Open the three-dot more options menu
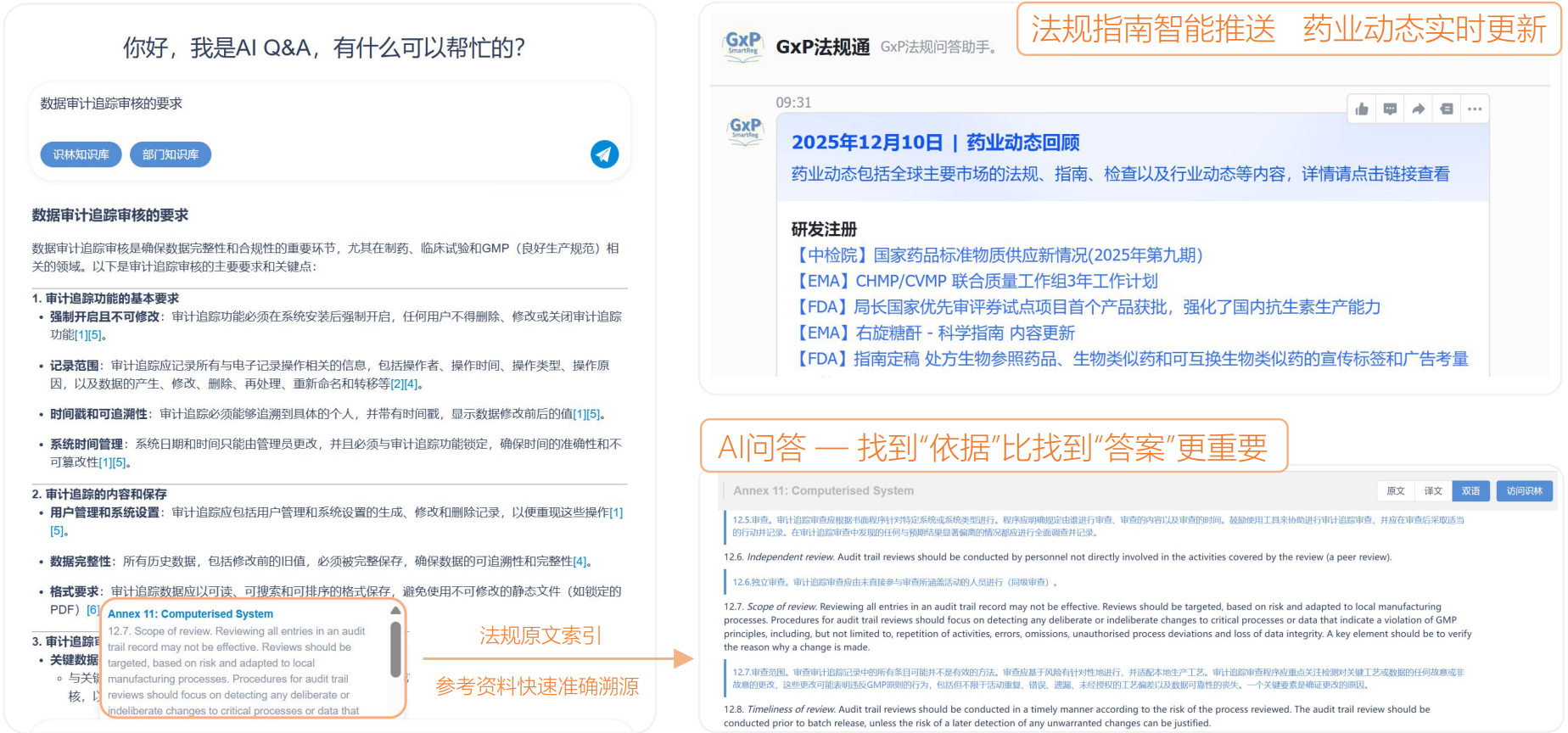Screen dimensions: 1568x733 point(1475,109)
